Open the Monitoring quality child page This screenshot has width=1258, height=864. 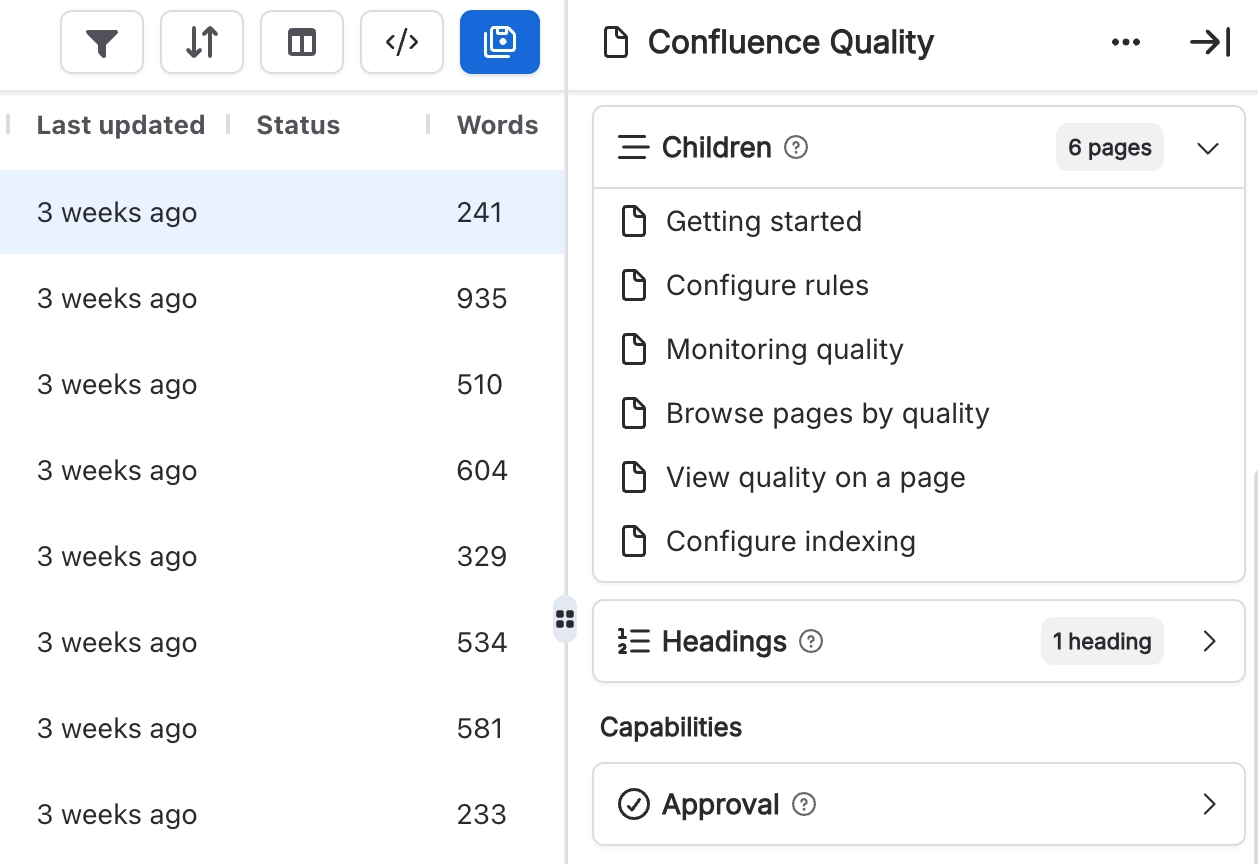pos(785,349)
